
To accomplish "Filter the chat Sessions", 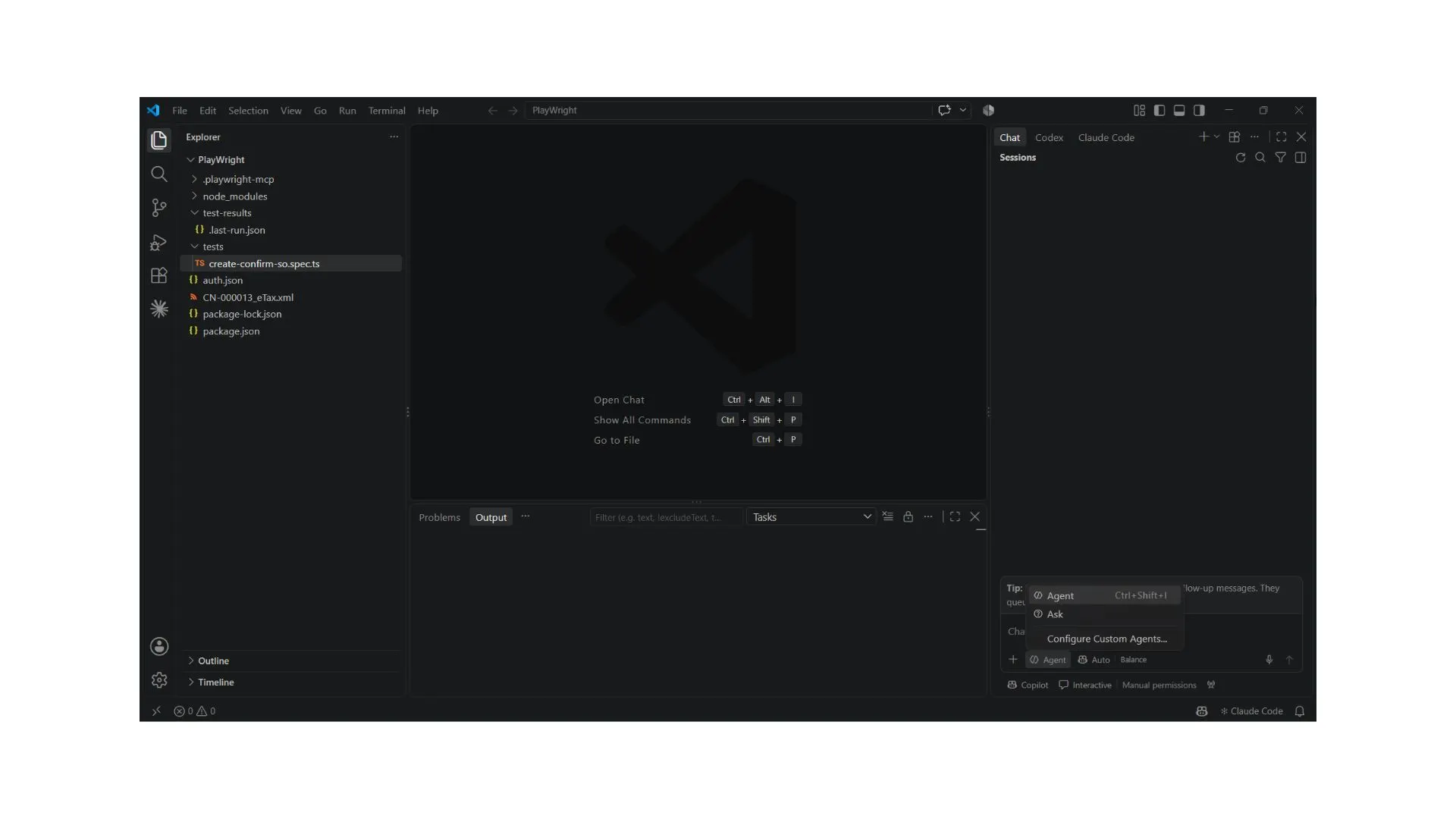I will point(1280,158).
